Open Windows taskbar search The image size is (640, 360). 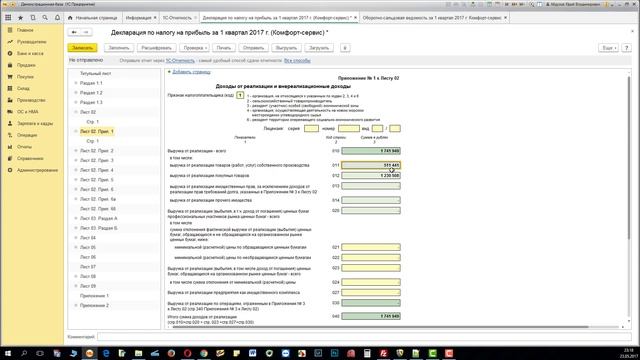24,353
